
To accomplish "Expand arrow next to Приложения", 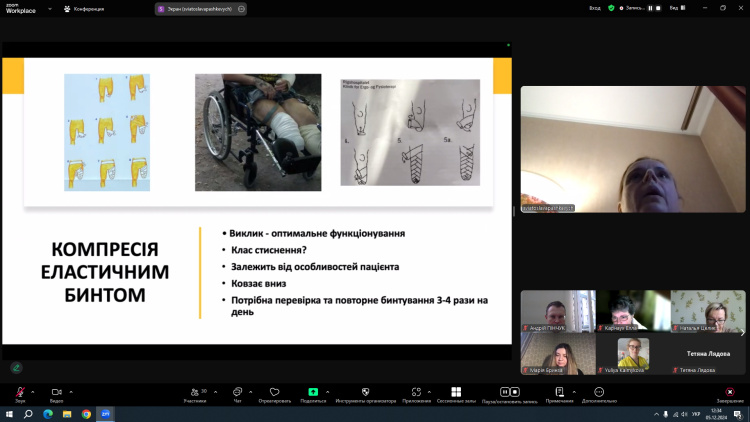I will point(429,392).
